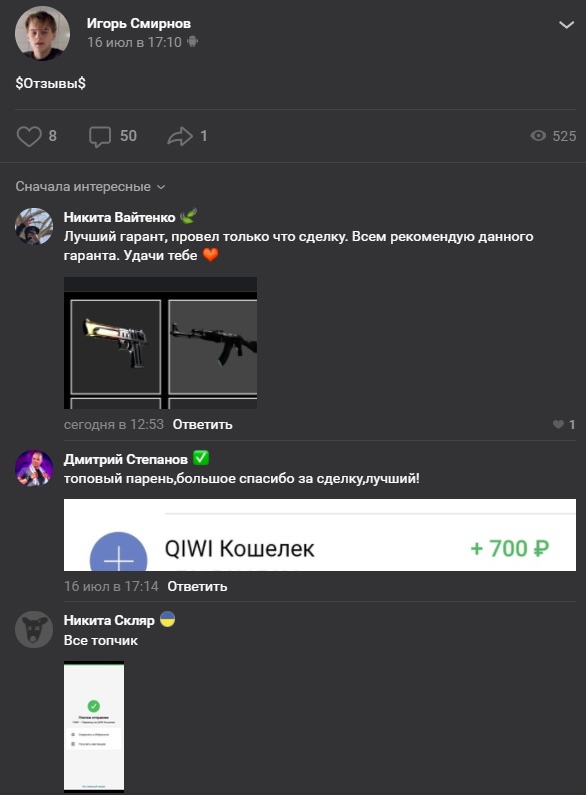This screenshot has width=586, height=795.
Task: Click Никита Вайтенко's avatar
Action: click(34, 226)
